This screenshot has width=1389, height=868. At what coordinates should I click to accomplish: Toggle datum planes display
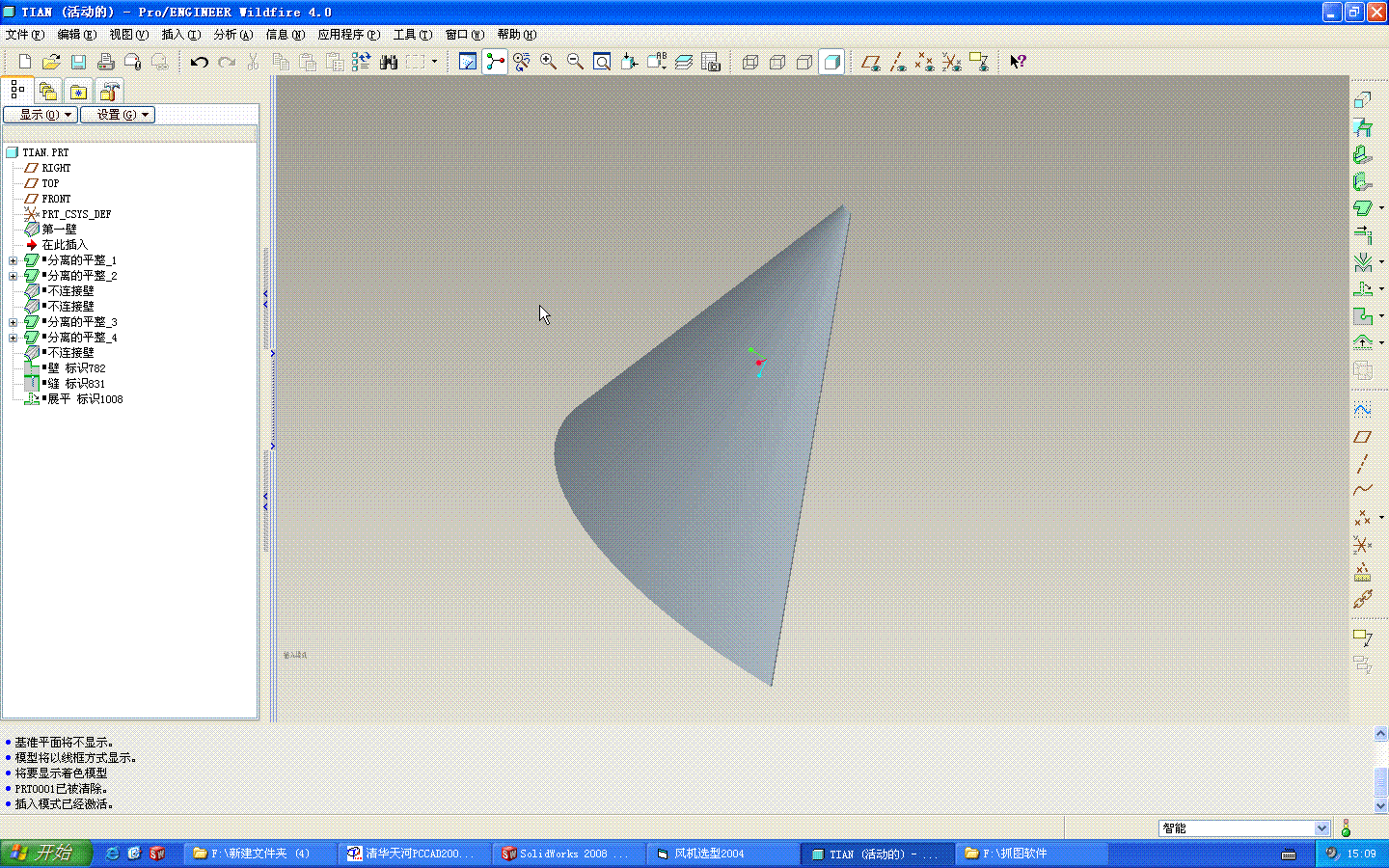(x=870, y=62)
